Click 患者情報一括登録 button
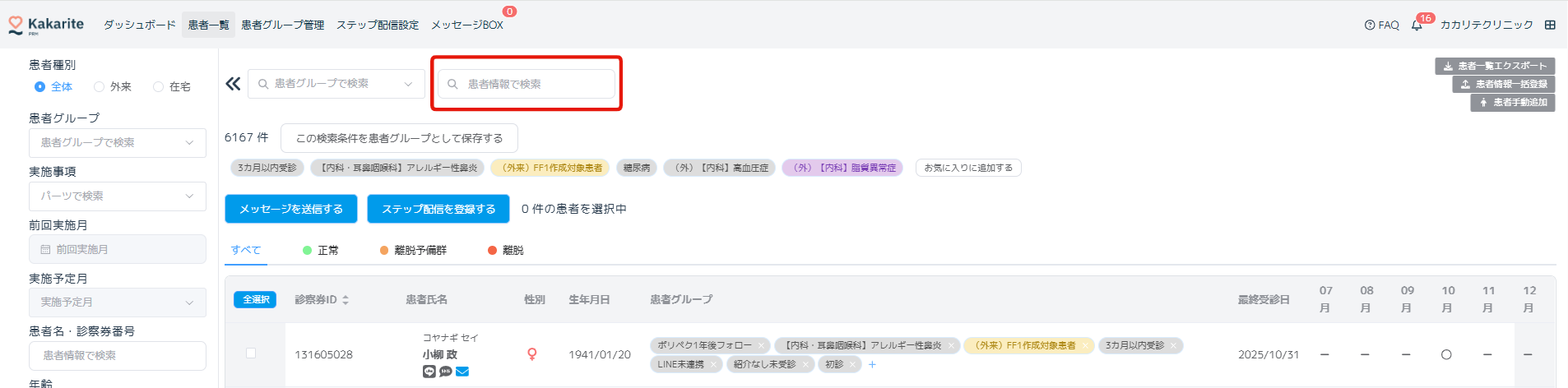The height and width of the screenshot is (388, 1568). tap(1504, 84)
